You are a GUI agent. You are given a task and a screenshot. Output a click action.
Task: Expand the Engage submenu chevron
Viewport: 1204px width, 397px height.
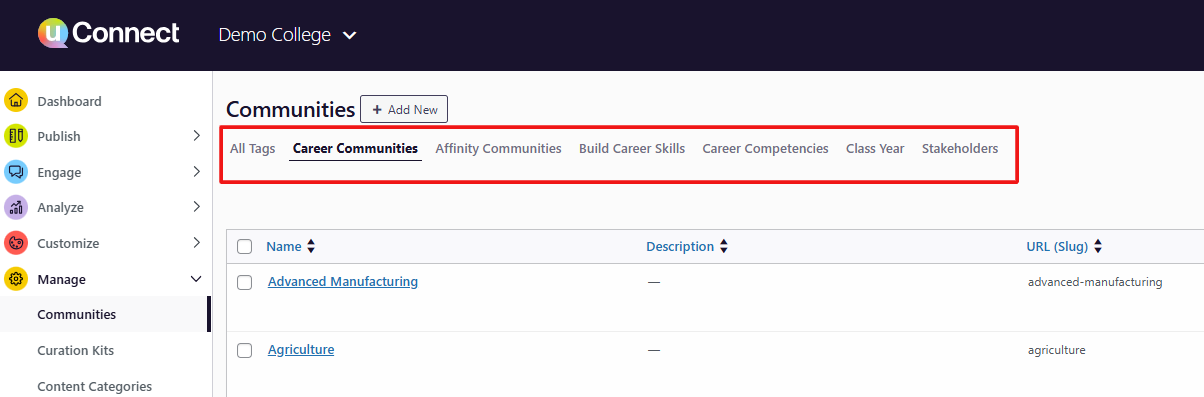(x=196, y=172)
